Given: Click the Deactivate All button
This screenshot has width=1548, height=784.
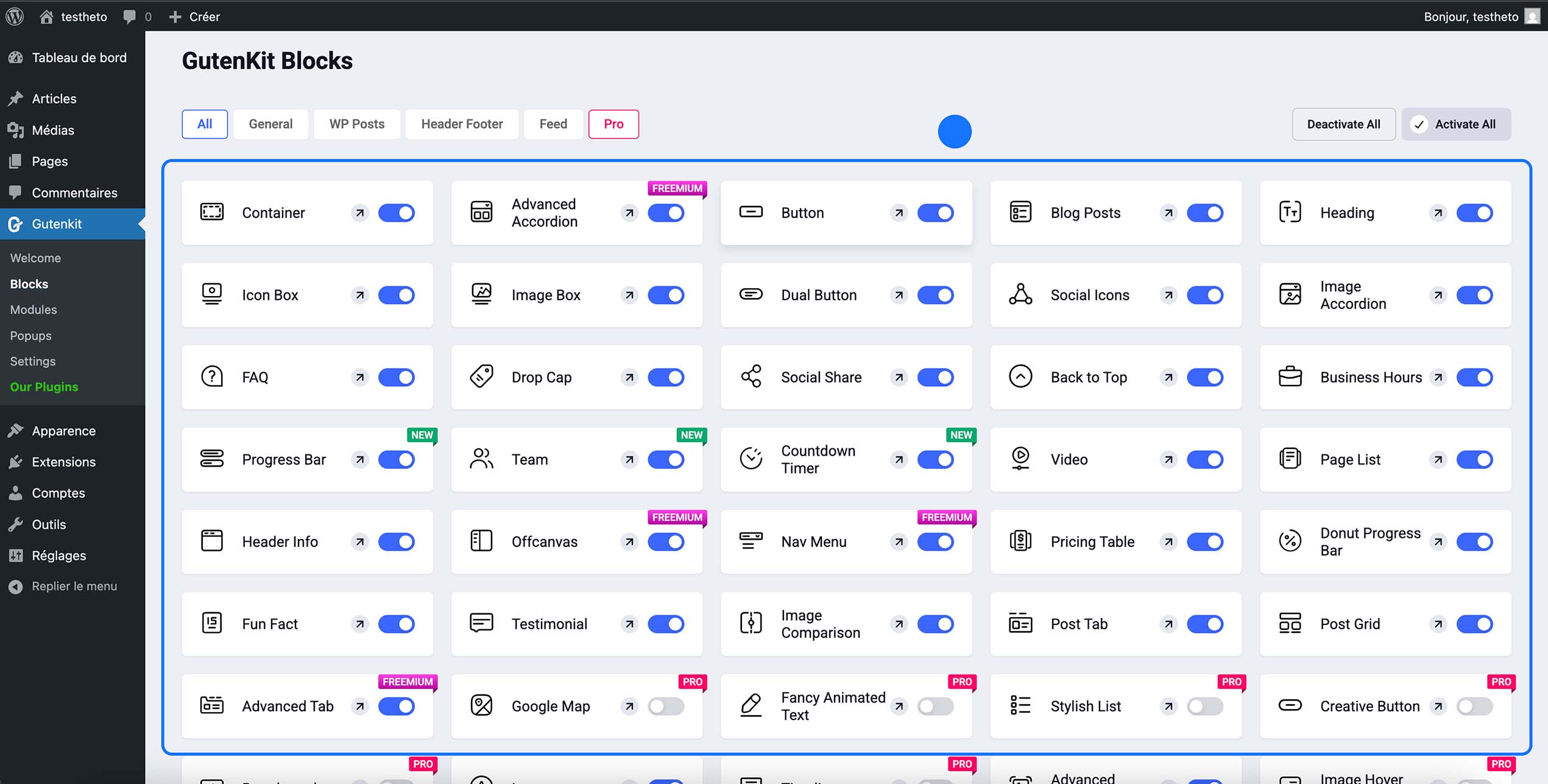Looking at the screenshot, I should tap(1344, 124).
